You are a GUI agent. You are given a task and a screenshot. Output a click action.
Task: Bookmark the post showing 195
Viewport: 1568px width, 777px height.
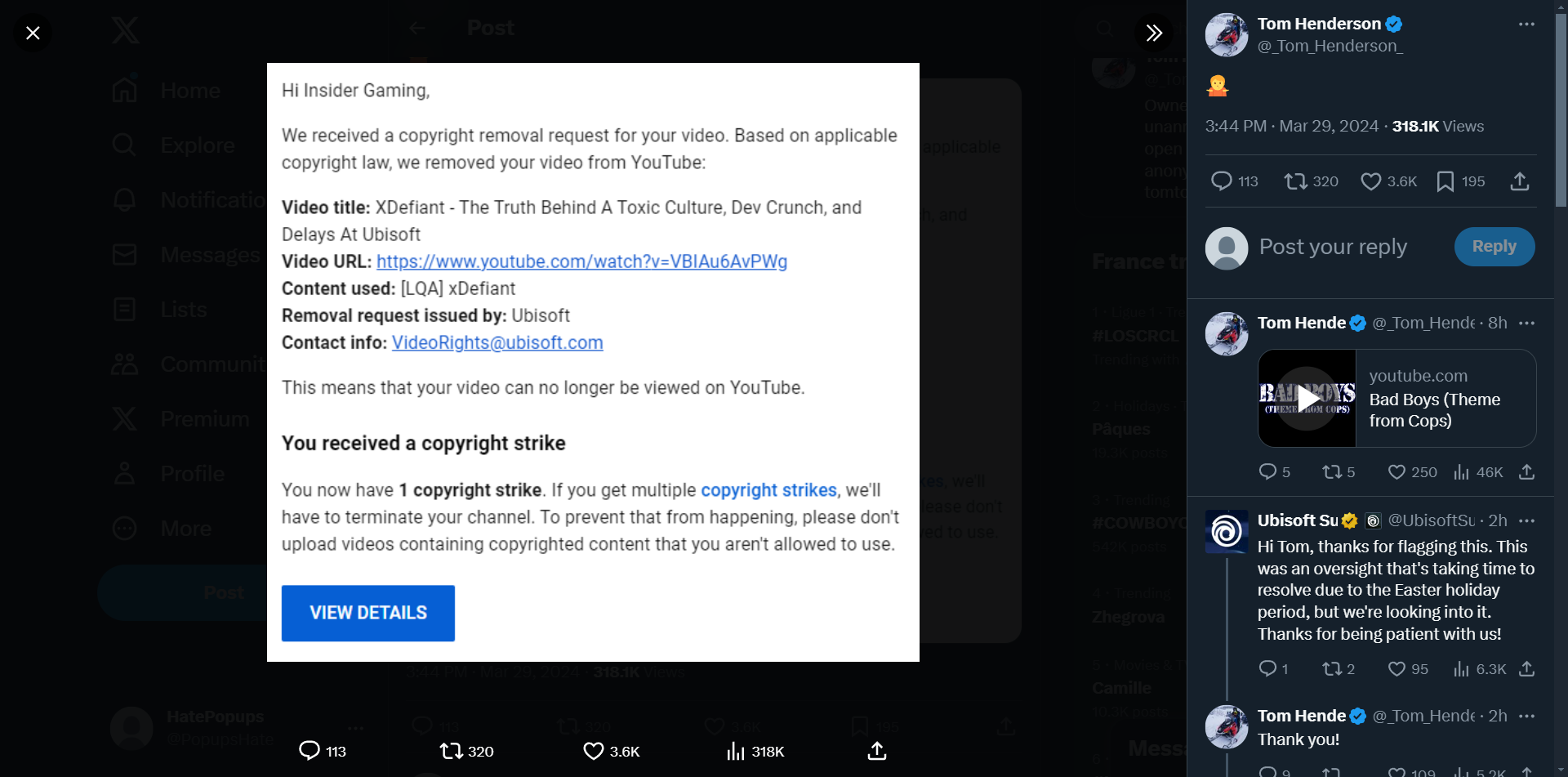[1461, 181]
